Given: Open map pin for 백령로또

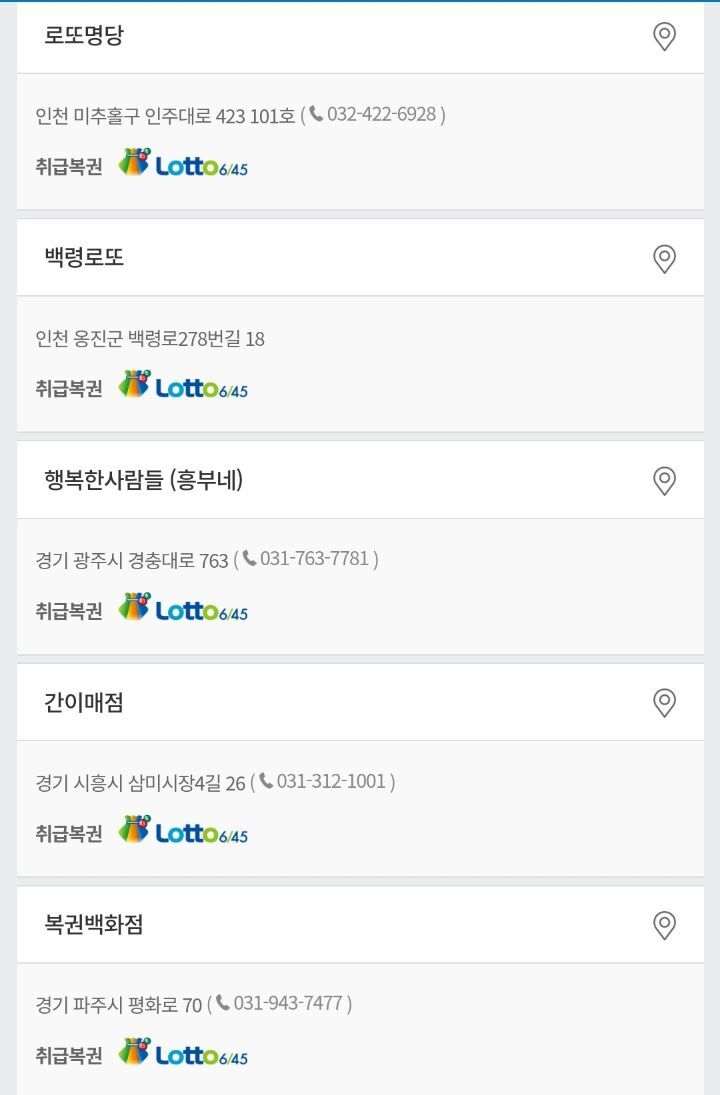Looking at the screenshot, I should tap(664, 259).
